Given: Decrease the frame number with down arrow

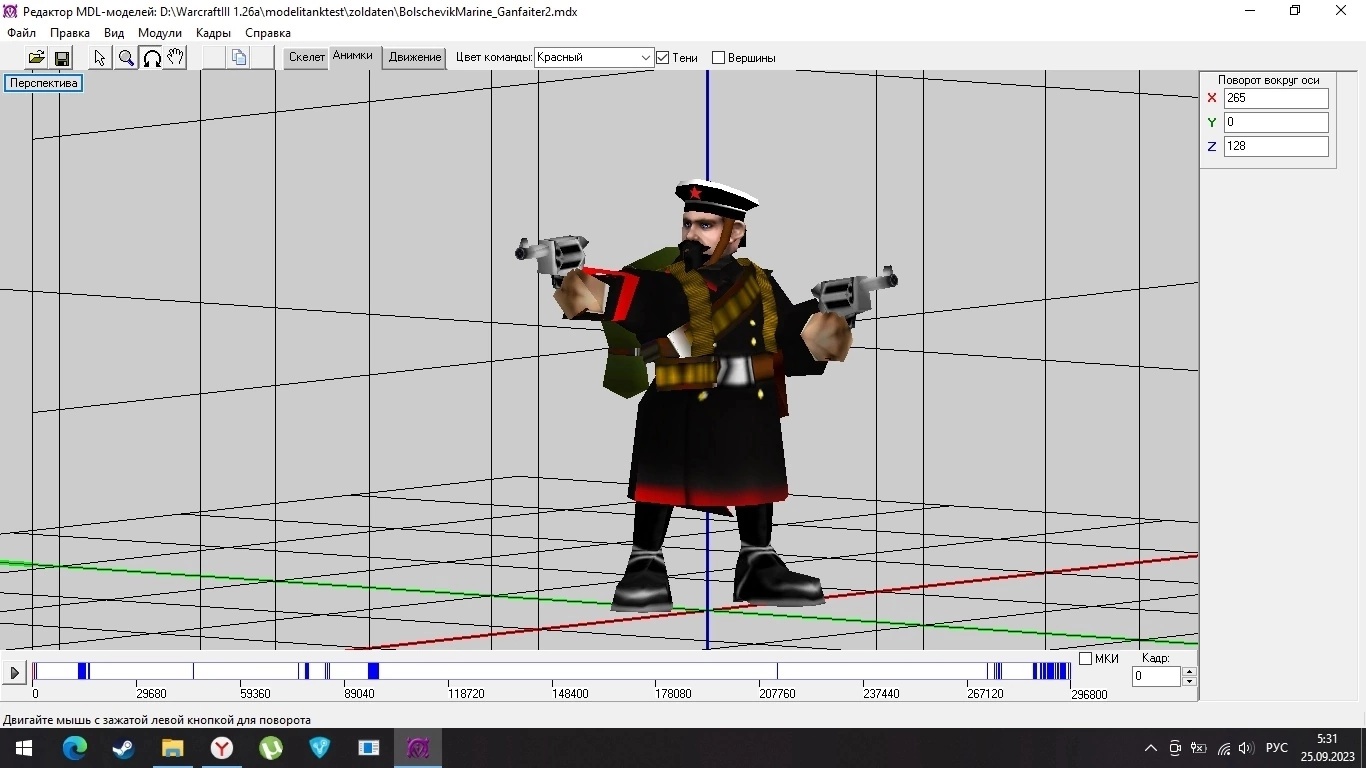Looking at the screenshot, I should point(1189,682).
